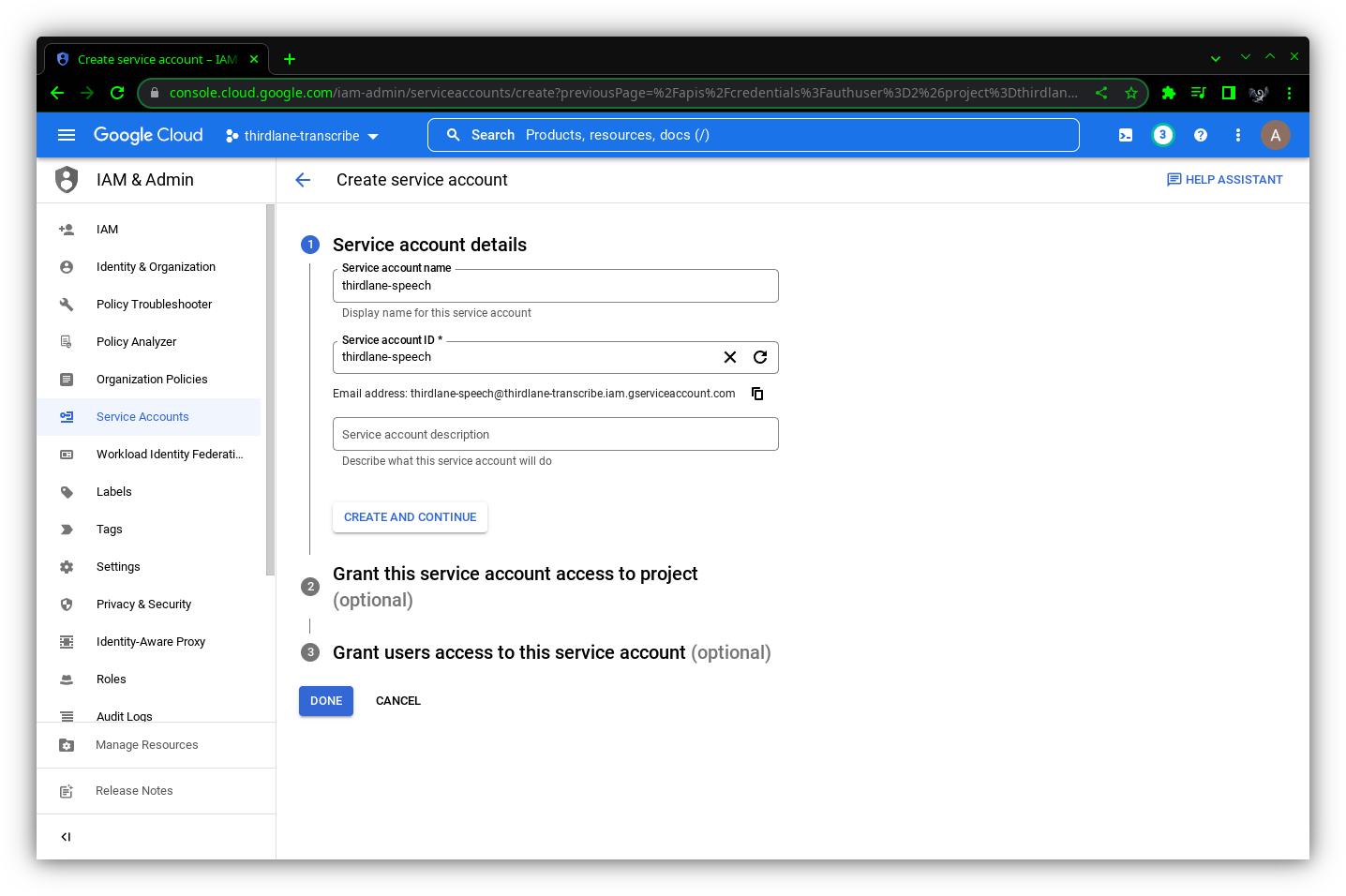Open browser extensions puzzle icon
This screenshot has height=896, width=1346.
[1169, 93]
